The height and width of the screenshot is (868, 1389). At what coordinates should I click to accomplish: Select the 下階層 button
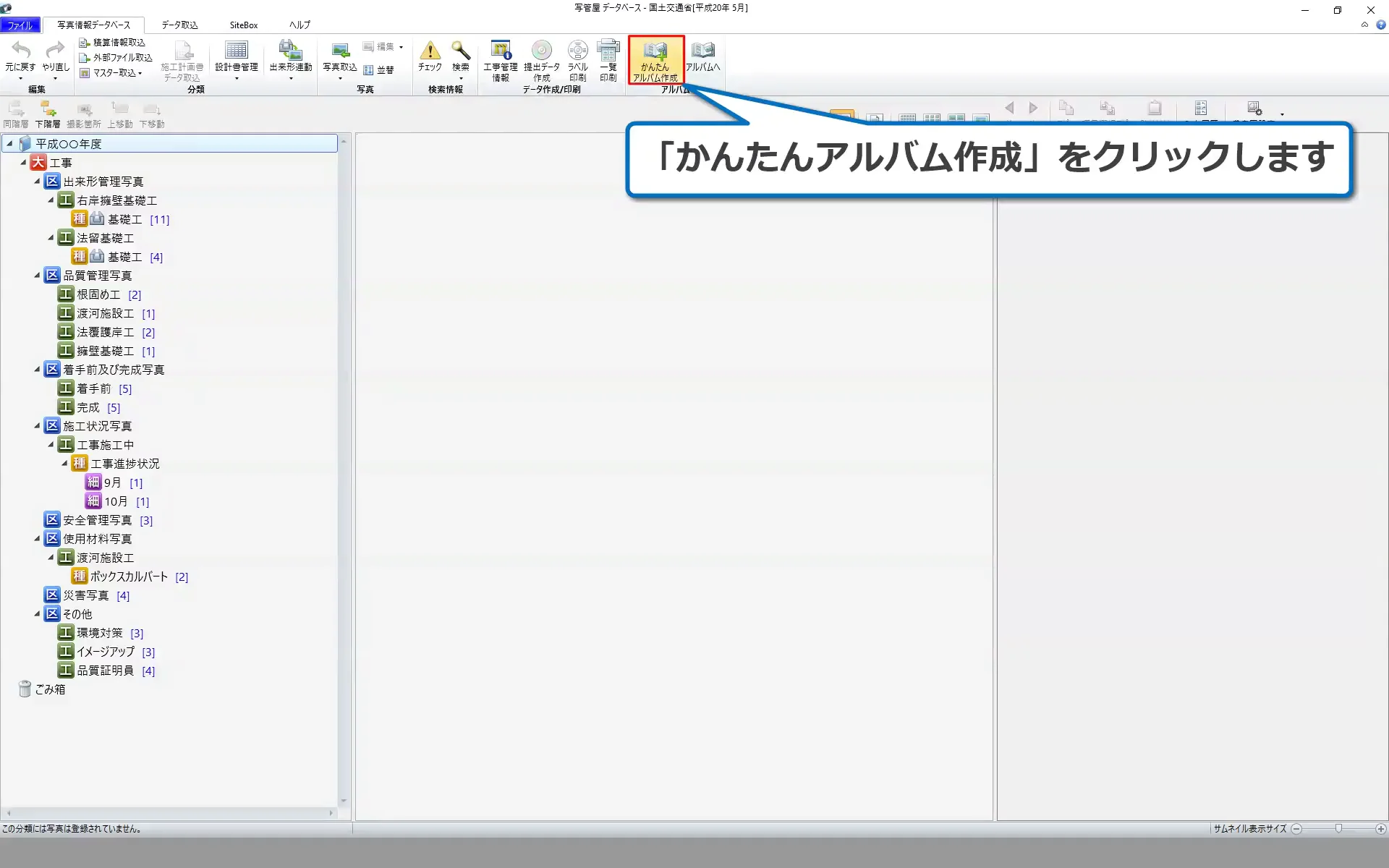pos(48,114)
